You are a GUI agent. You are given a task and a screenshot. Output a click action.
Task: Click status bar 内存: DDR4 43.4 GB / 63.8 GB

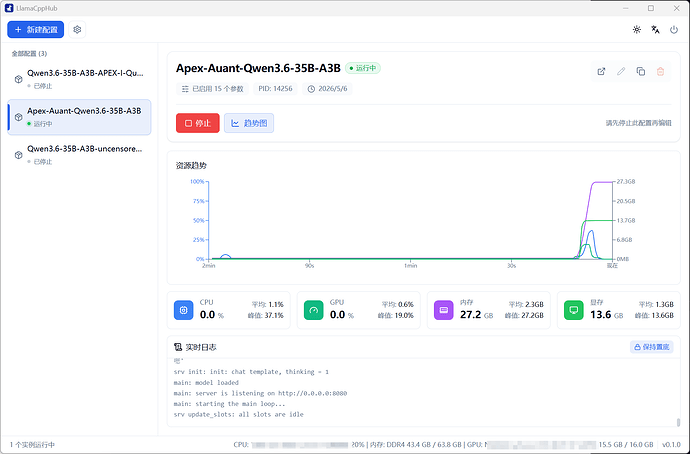pyautogui.click(x=415, y=445)
